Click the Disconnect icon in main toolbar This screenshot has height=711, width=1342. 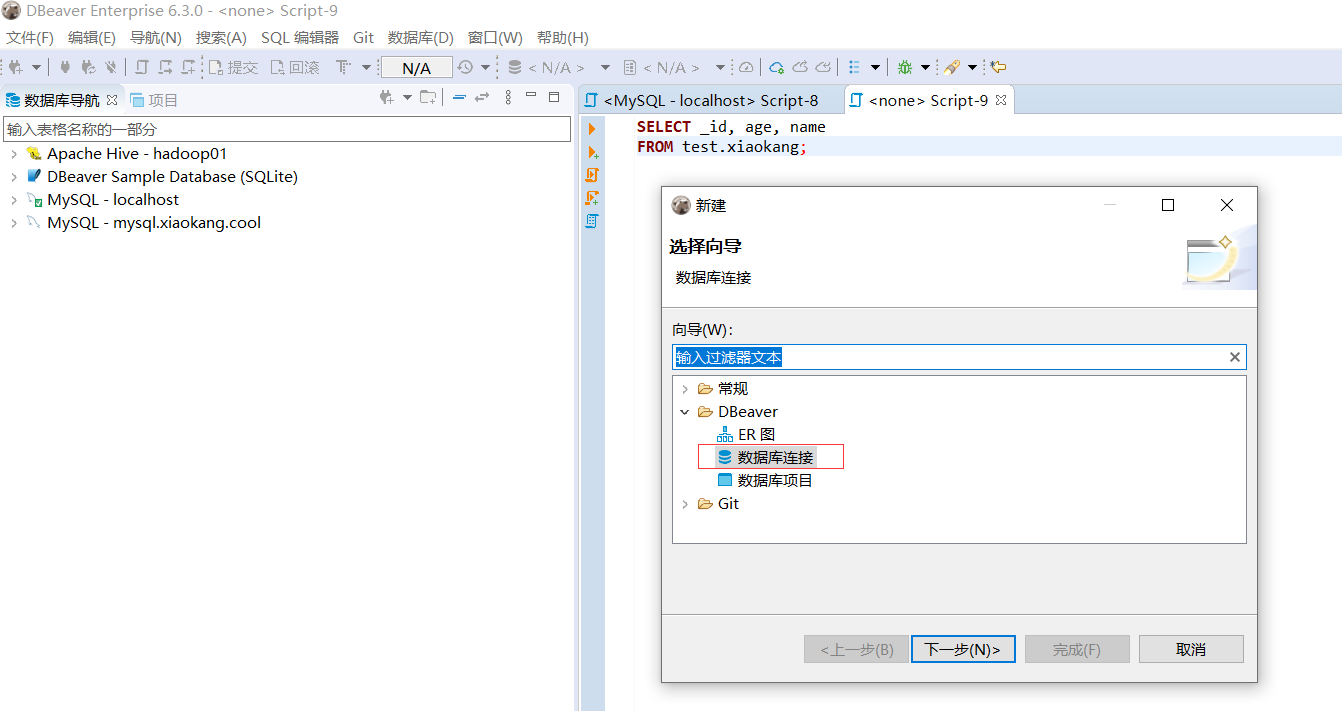(x=111, y=67)
